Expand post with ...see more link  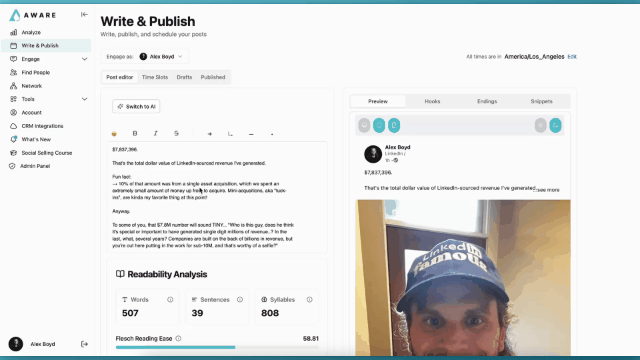(547, 190)
